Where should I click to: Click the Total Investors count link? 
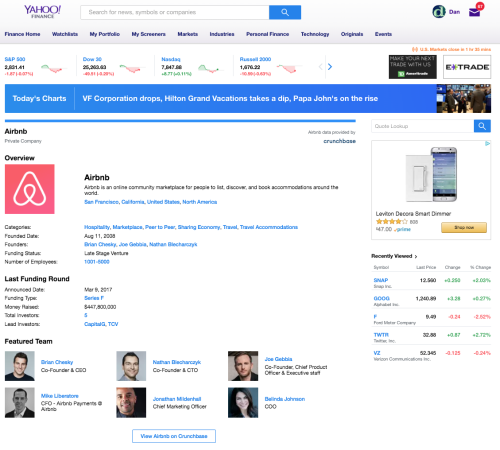[86, 315]
